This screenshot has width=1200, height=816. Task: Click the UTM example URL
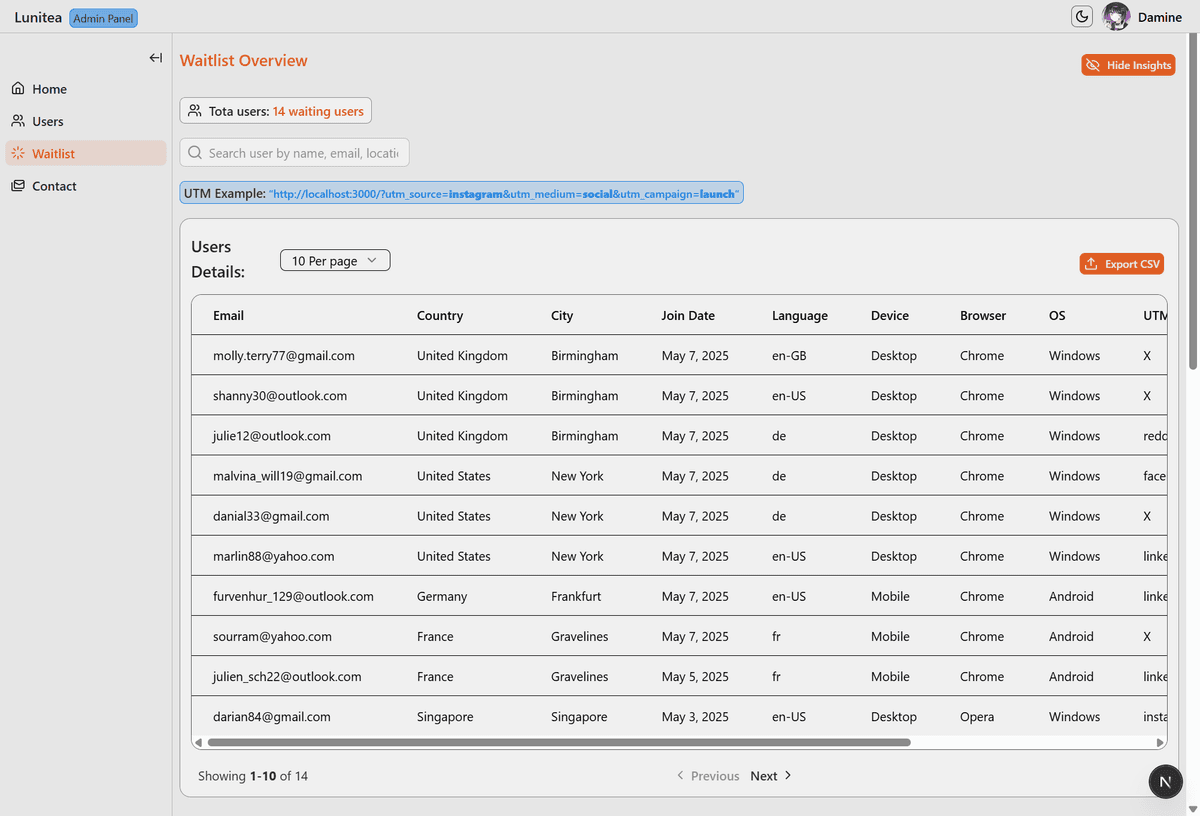tap(505, 194)
